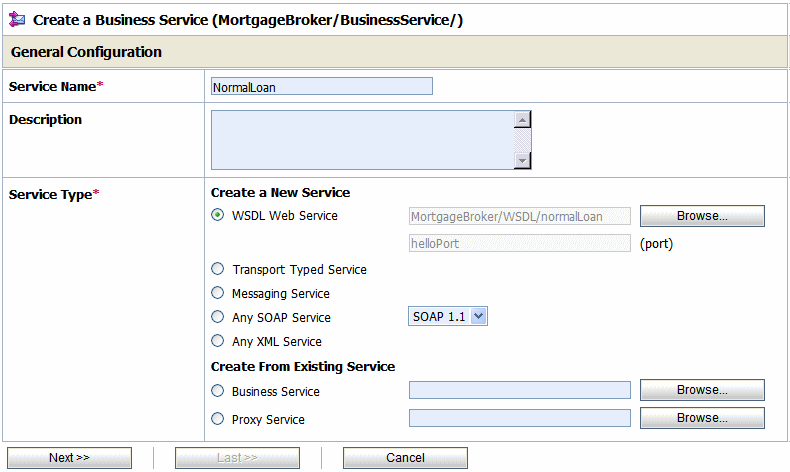Click the Create From Existing Service heading

pos(303,366)
